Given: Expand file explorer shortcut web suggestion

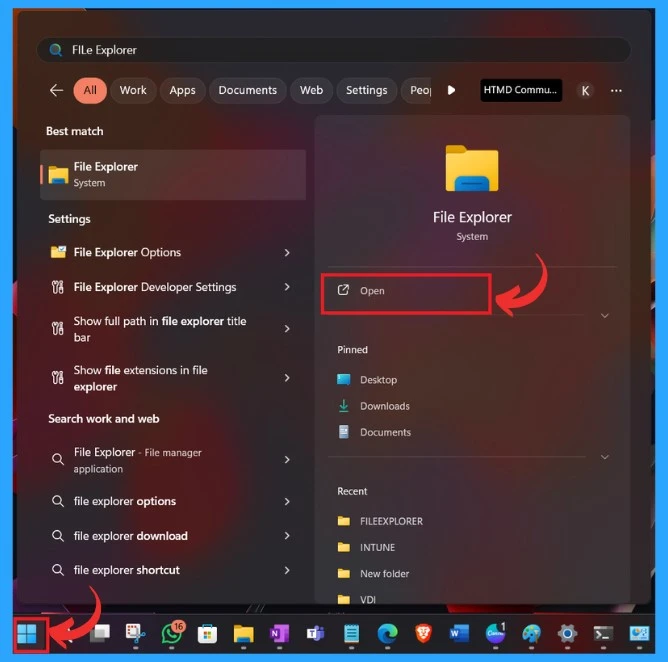Looking at the screenshot, I should click(287, 570).
